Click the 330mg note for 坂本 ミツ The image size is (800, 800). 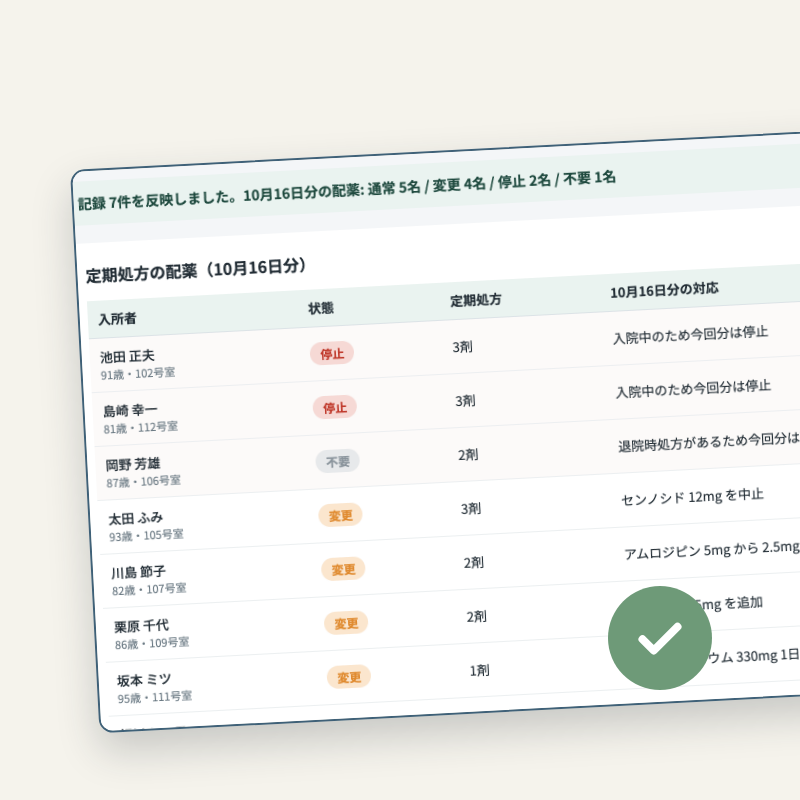pos(753,656)
